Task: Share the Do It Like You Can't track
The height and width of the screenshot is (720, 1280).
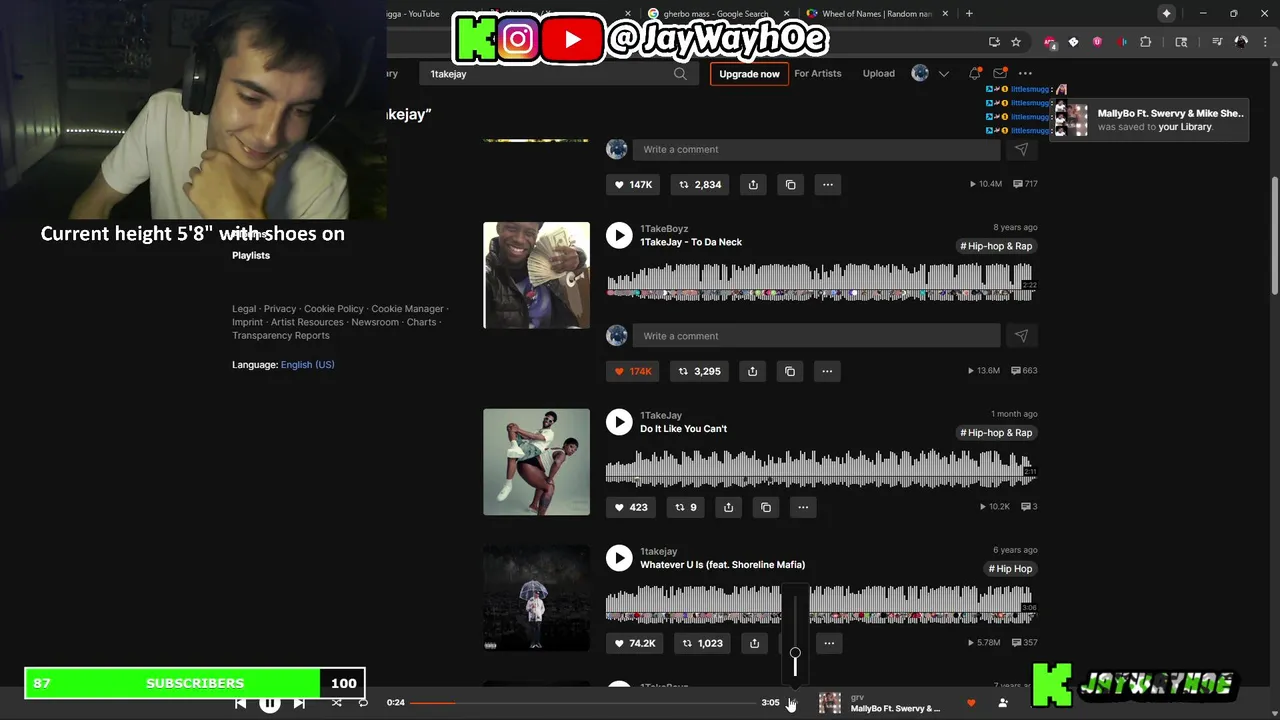Action: (729, 507)
